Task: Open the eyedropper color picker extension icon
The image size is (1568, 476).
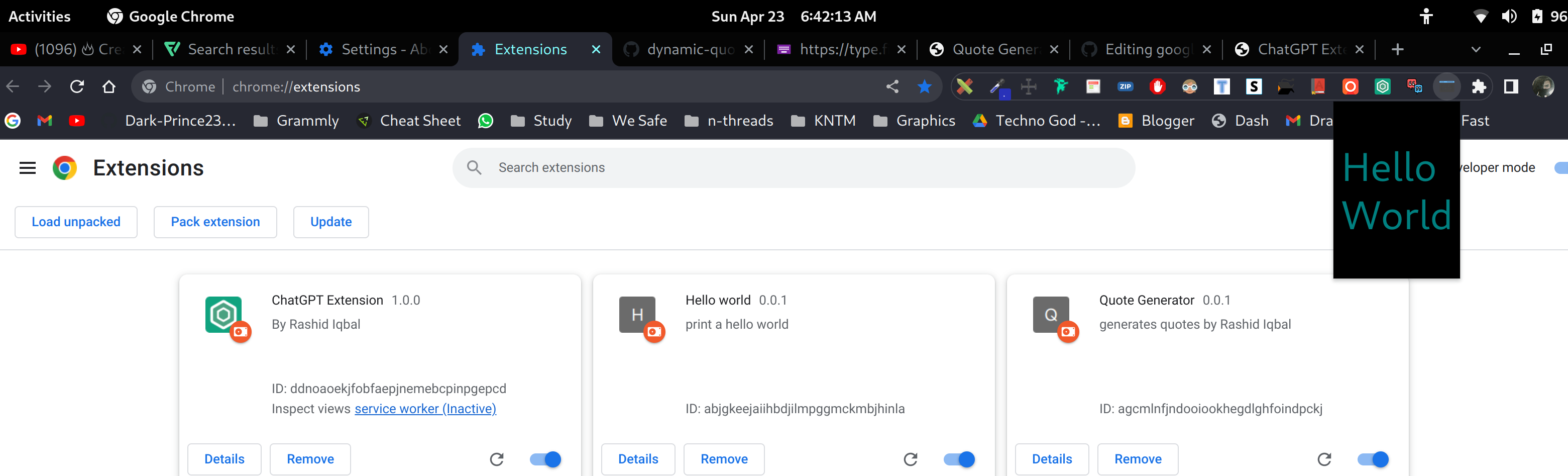Action: click(998, 86)
